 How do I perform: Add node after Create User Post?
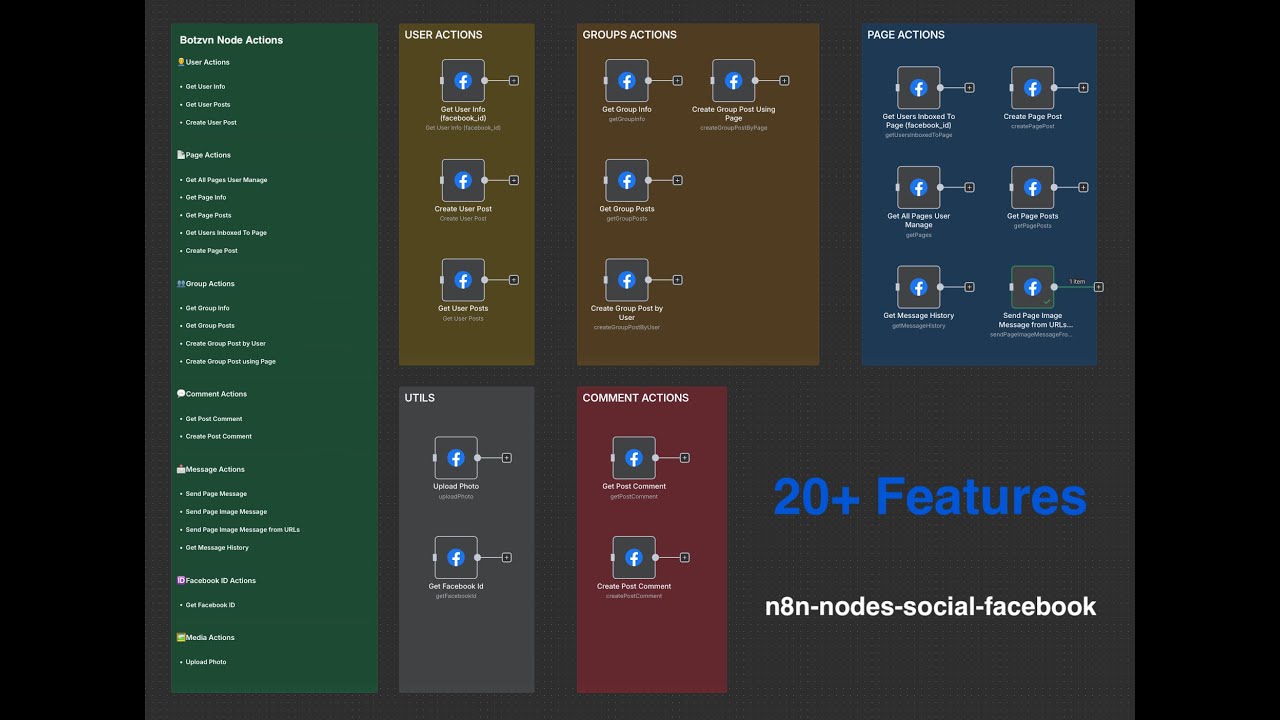click(x=514, y=180)
